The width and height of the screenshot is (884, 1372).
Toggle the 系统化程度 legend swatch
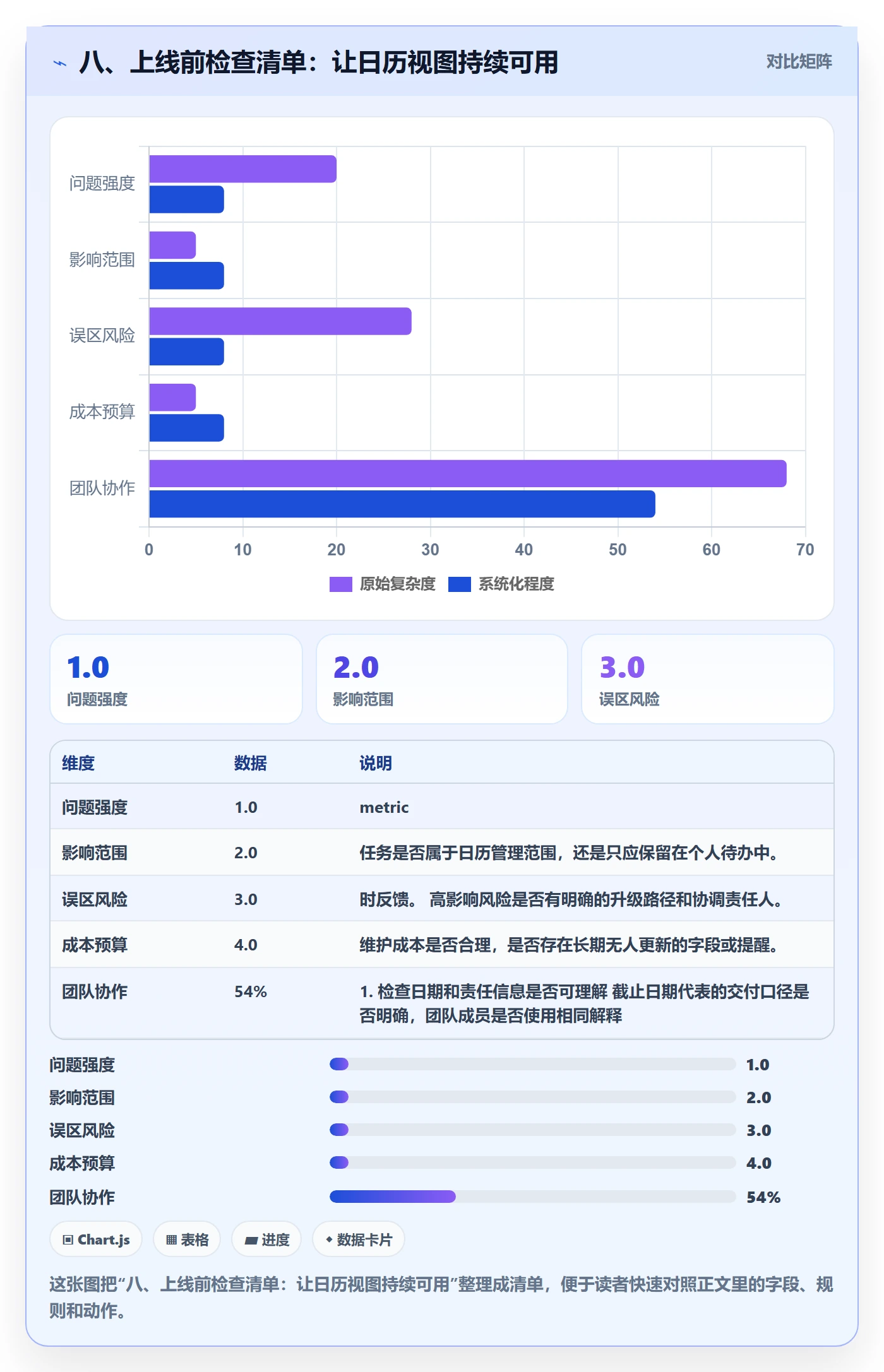tap(459, 584)
